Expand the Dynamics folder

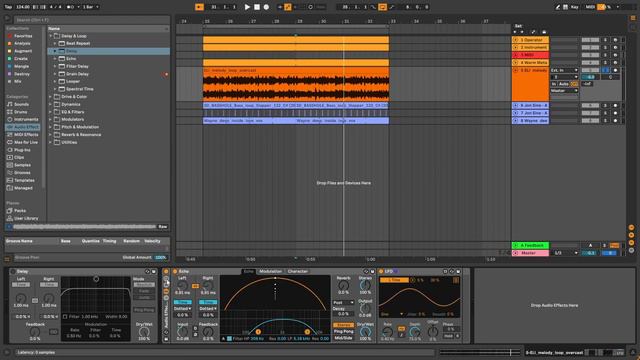[x=51, y=104]
